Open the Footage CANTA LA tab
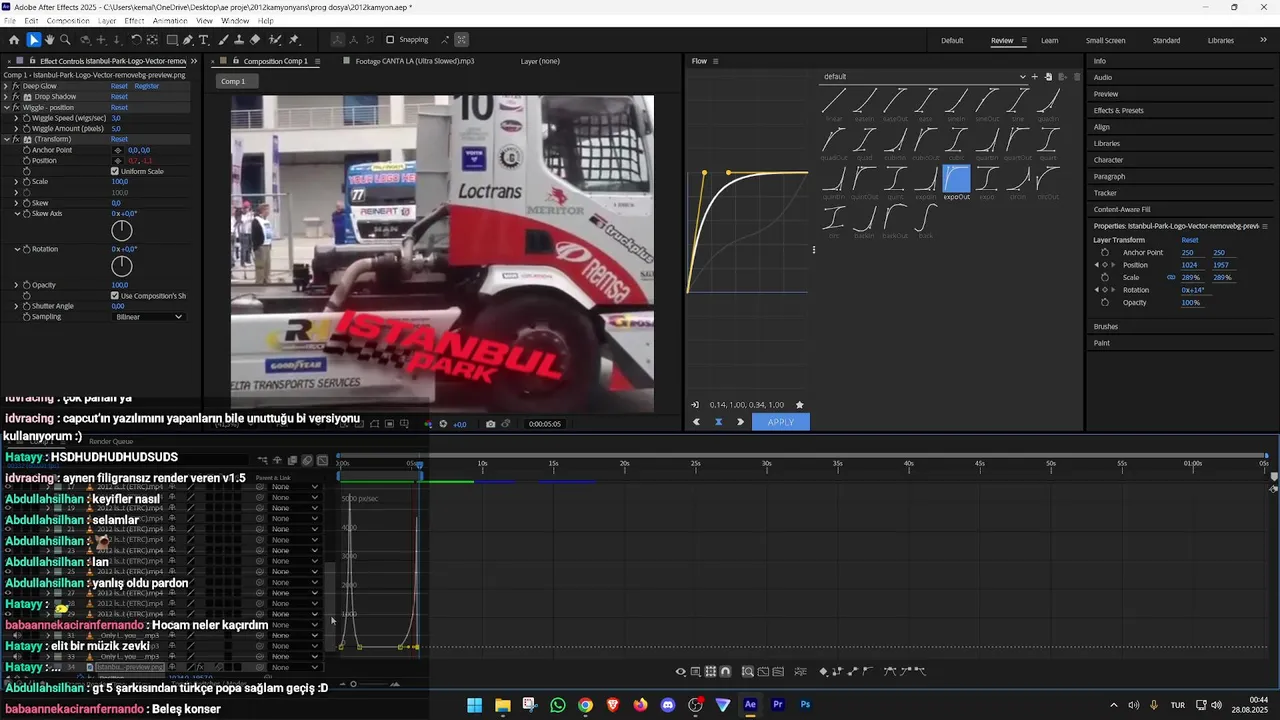This screenshot has width=1280, height=720. [x=415, y=61]
